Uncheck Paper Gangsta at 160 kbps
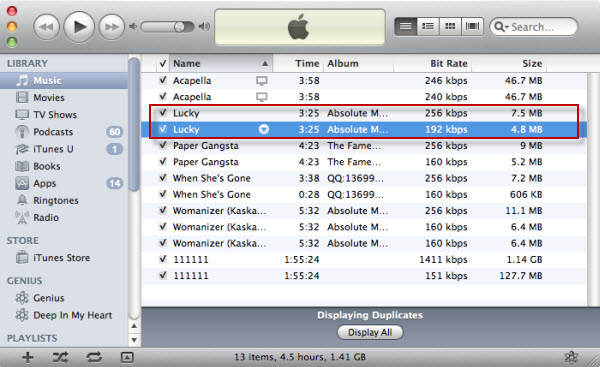 [163, 162]
